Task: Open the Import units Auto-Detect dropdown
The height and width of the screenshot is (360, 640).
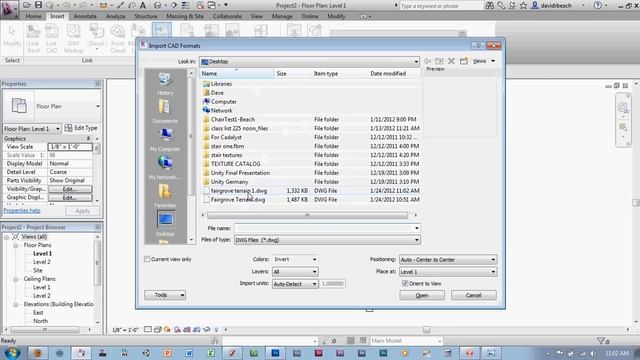Action: (x=295, y=284)
